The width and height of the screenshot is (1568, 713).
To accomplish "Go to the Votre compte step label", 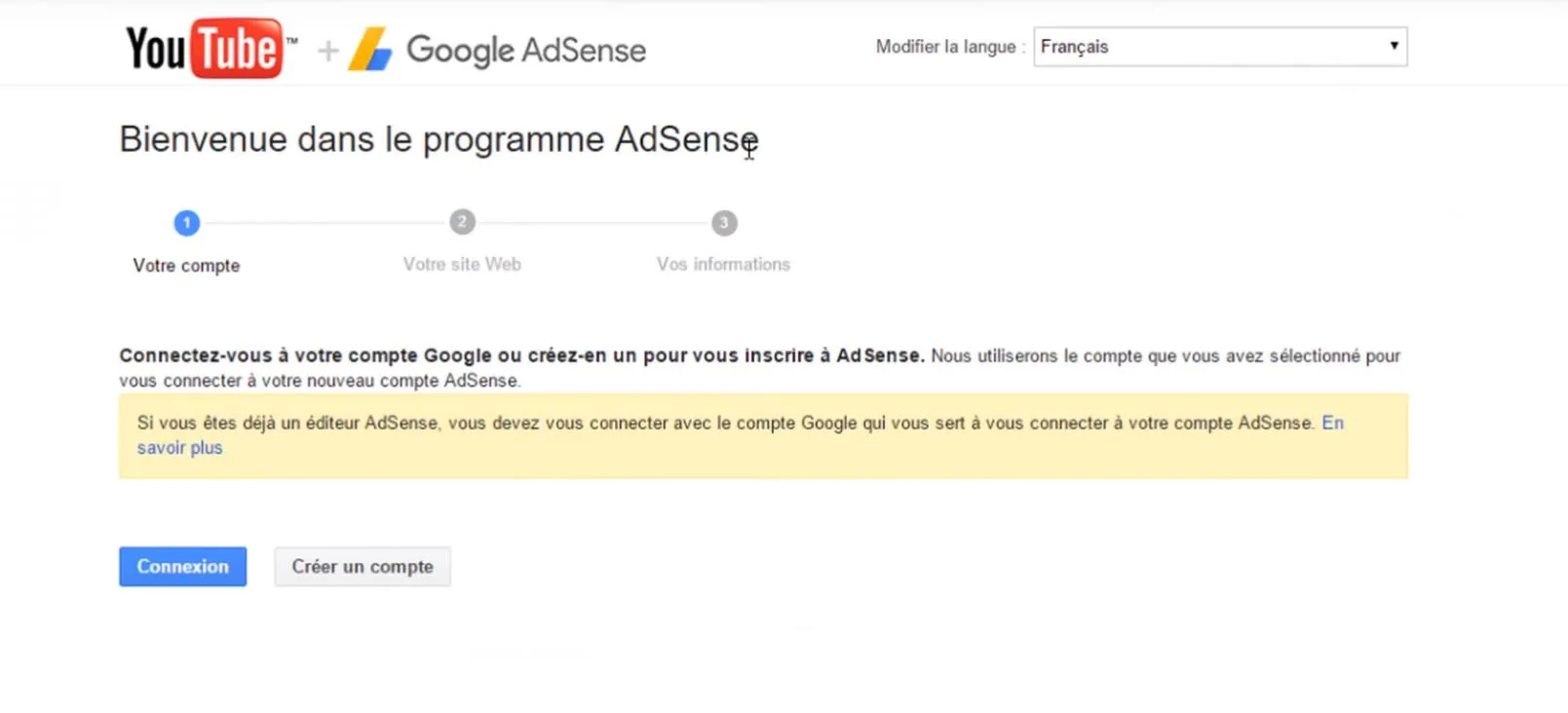I will click(186, 266).
